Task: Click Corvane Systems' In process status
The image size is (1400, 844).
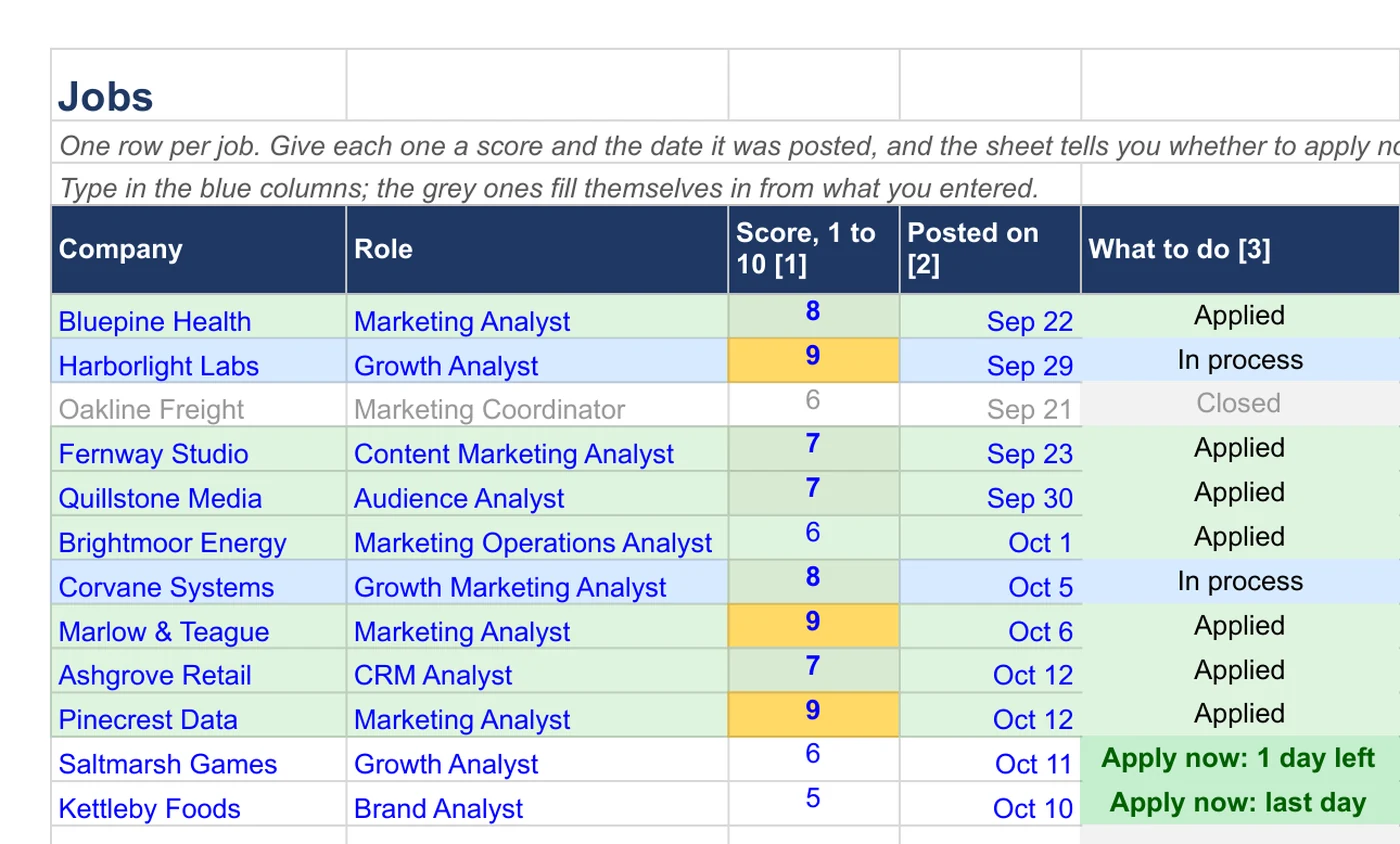Action: point(1240,581)
